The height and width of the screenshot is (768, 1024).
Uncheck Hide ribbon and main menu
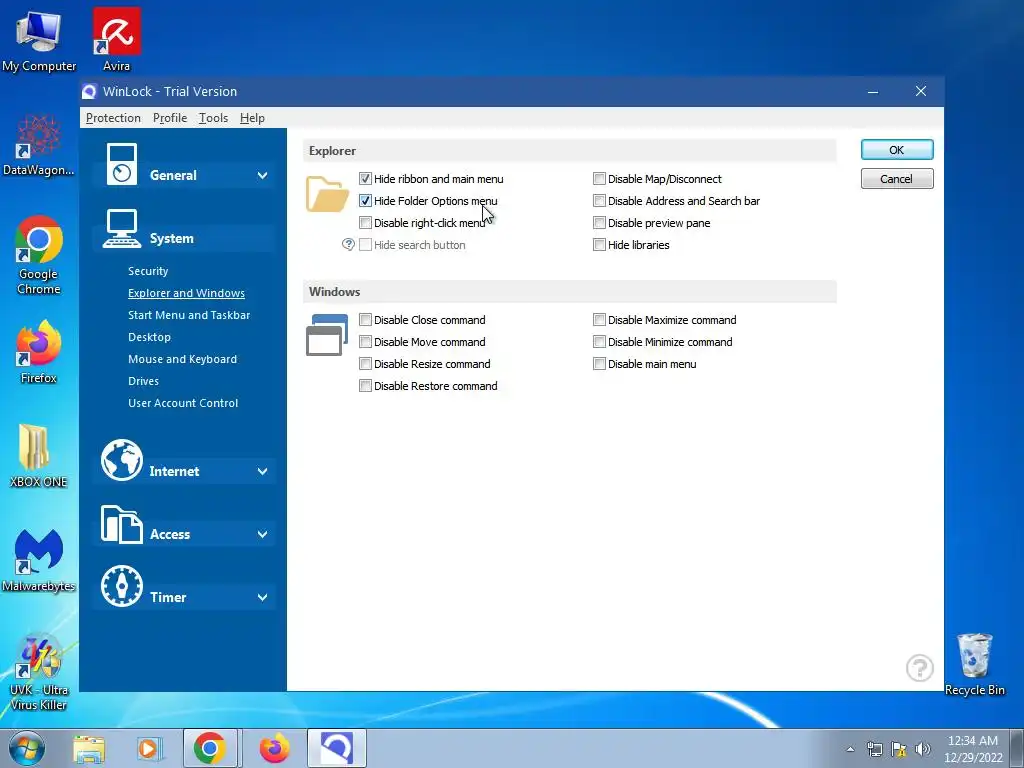(365, 178)
